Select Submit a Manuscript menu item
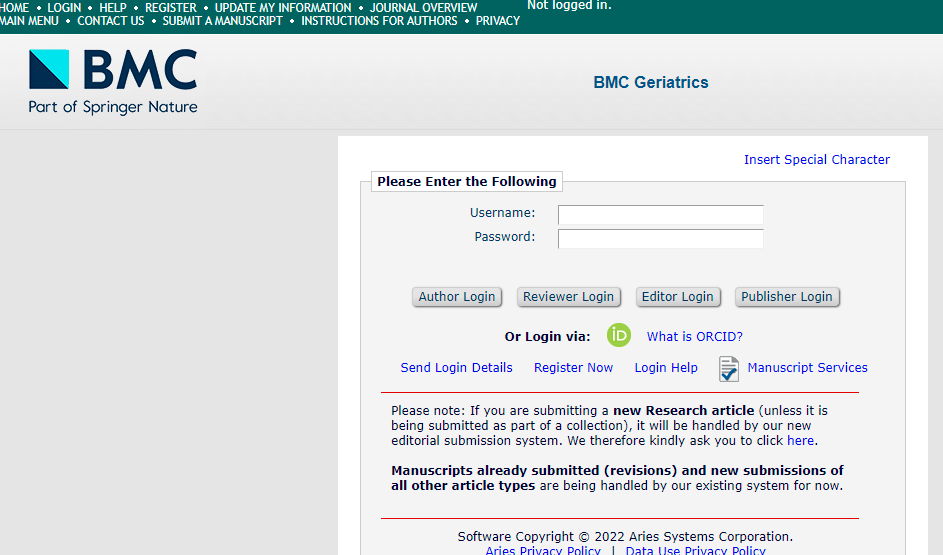 click(223, 20)
